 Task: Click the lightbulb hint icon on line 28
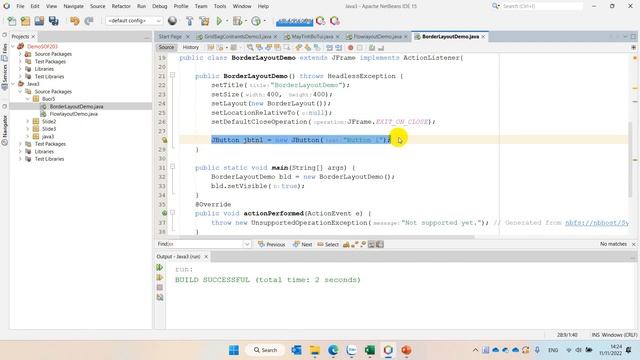click(x=164, y=140)
